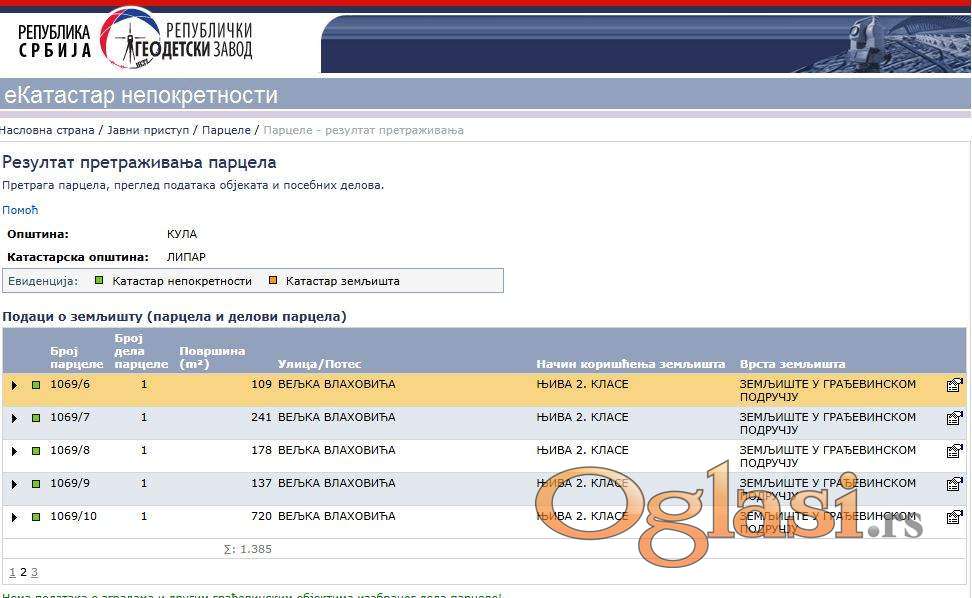Screen dimensions: 972x598
Task: Click green status square for parcel 1069/6
Action: [36, 385]
